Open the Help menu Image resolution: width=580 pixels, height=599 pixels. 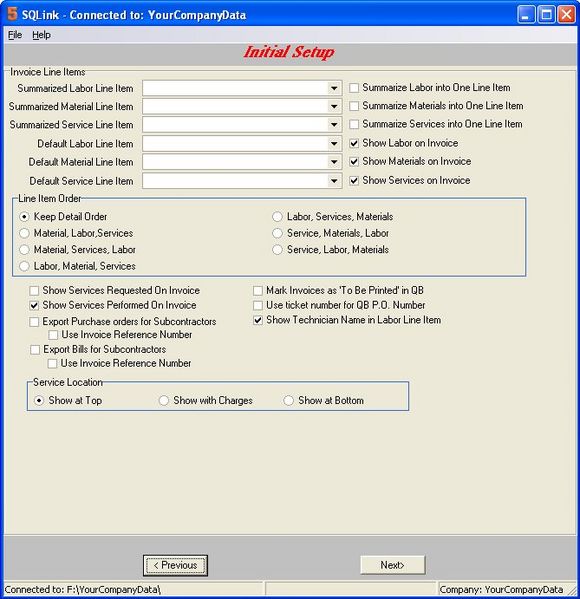pos(41,35)
